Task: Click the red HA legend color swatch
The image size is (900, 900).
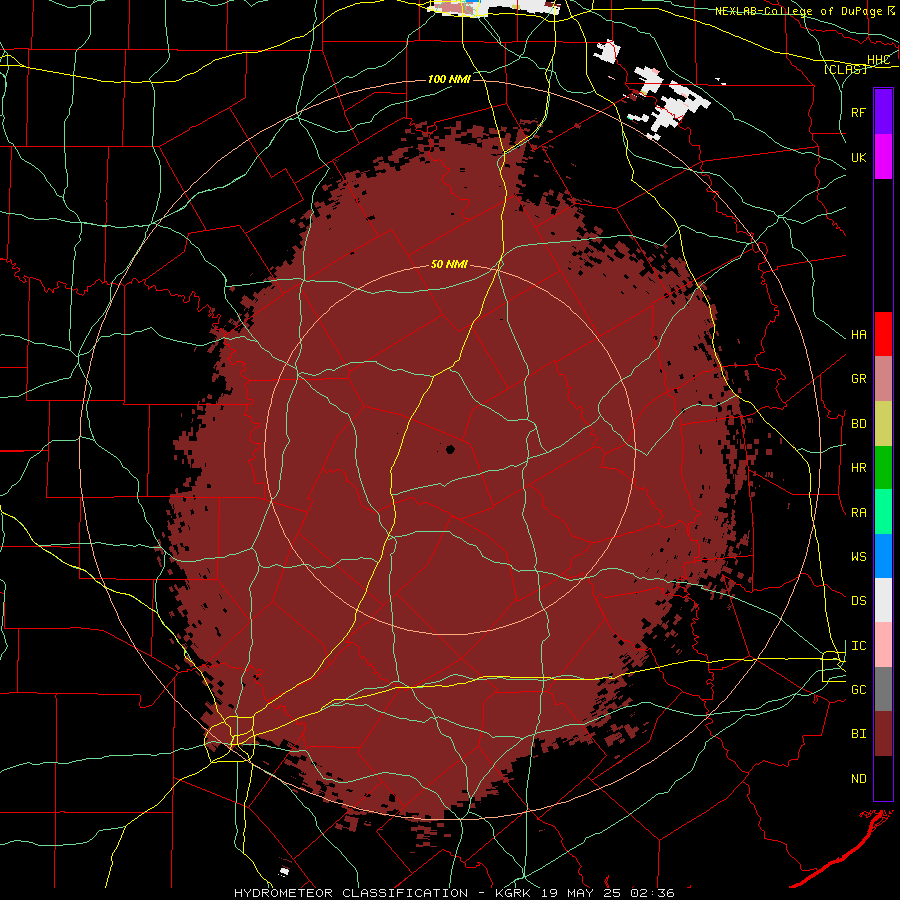Action: pos(883,334)
